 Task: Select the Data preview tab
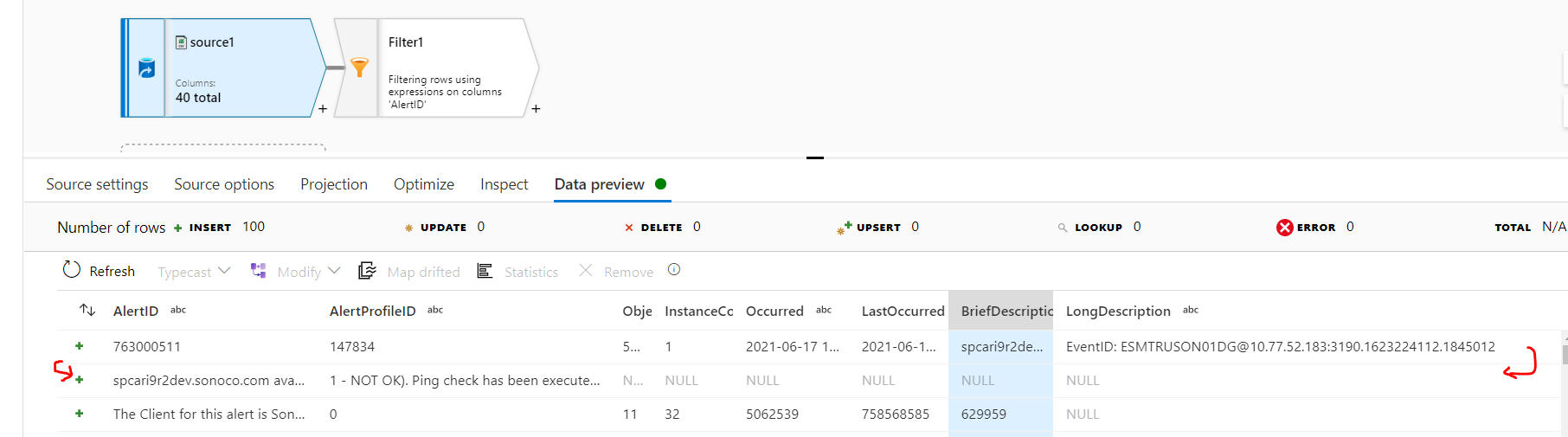click(x=600, y=184)
